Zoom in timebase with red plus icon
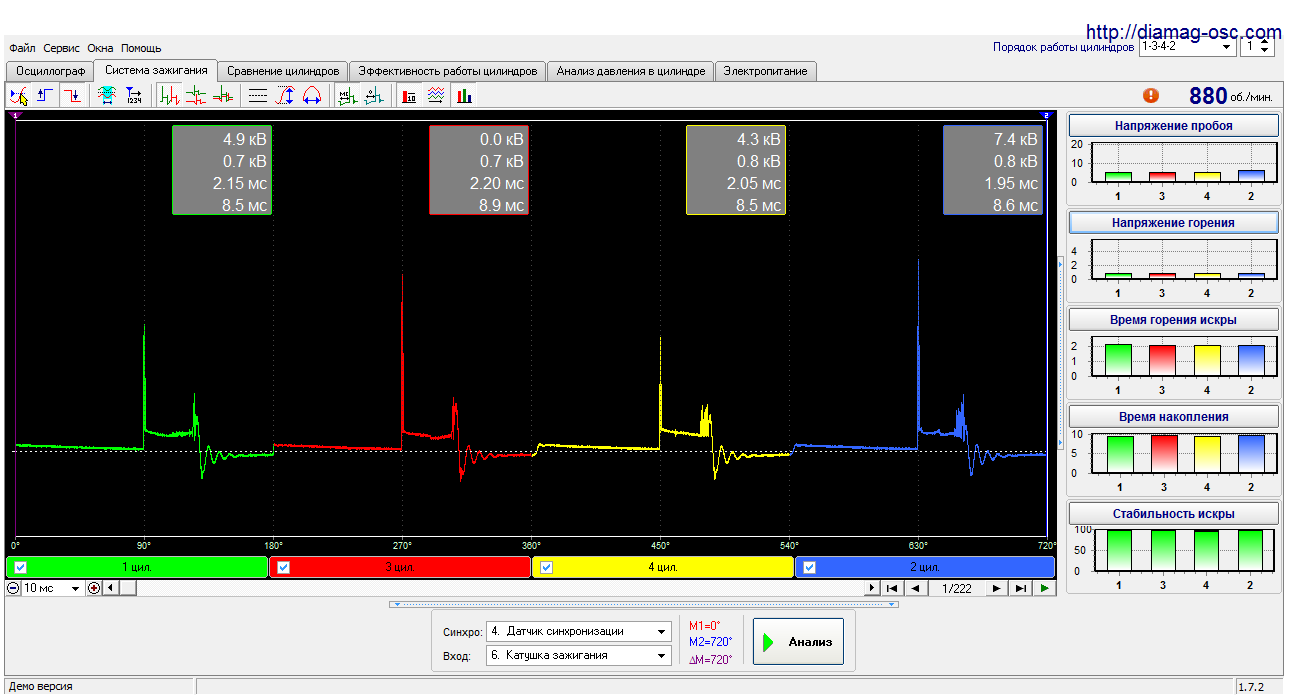 [94, 588]
